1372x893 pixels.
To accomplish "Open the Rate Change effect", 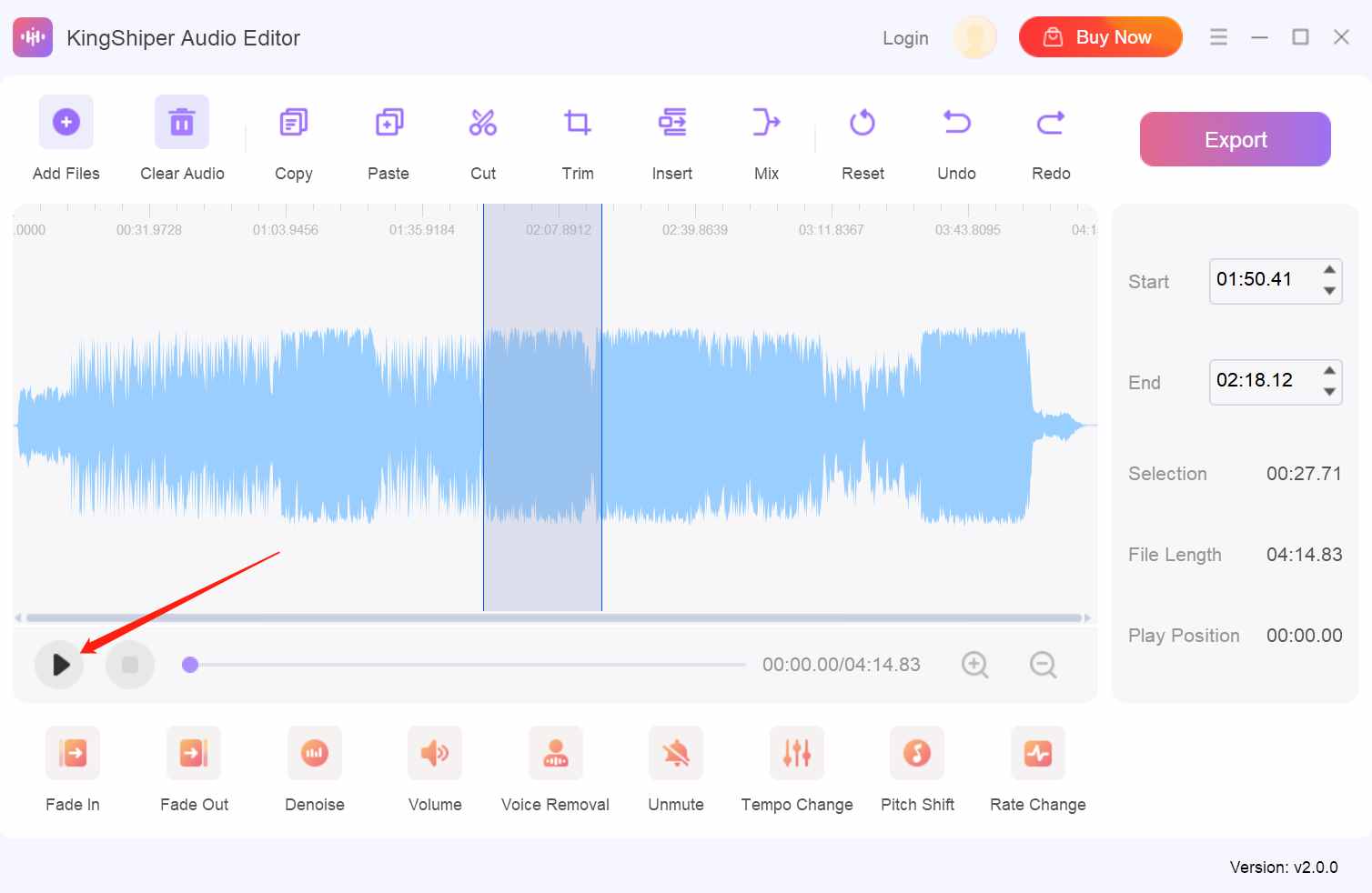I will (1038, 753).
